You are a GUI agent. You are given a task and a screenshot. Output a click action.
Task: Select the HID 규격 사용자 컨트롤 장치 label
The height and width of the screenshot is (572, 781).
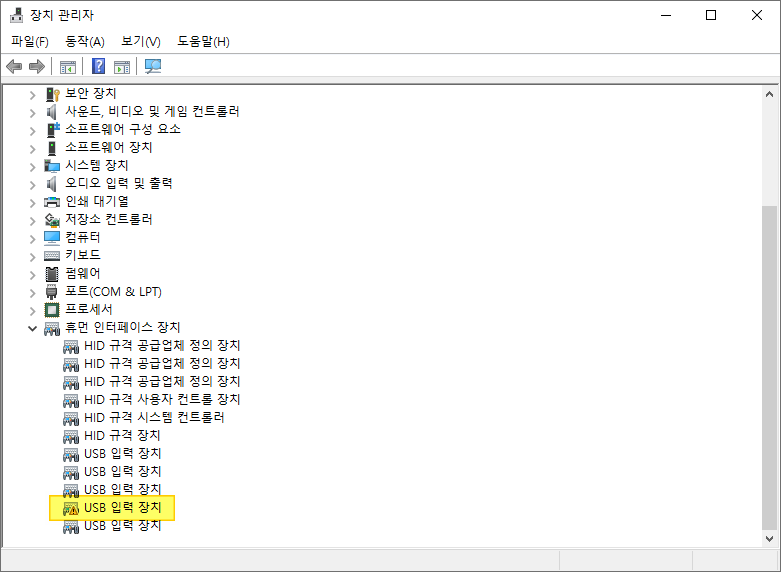point(162,400)
